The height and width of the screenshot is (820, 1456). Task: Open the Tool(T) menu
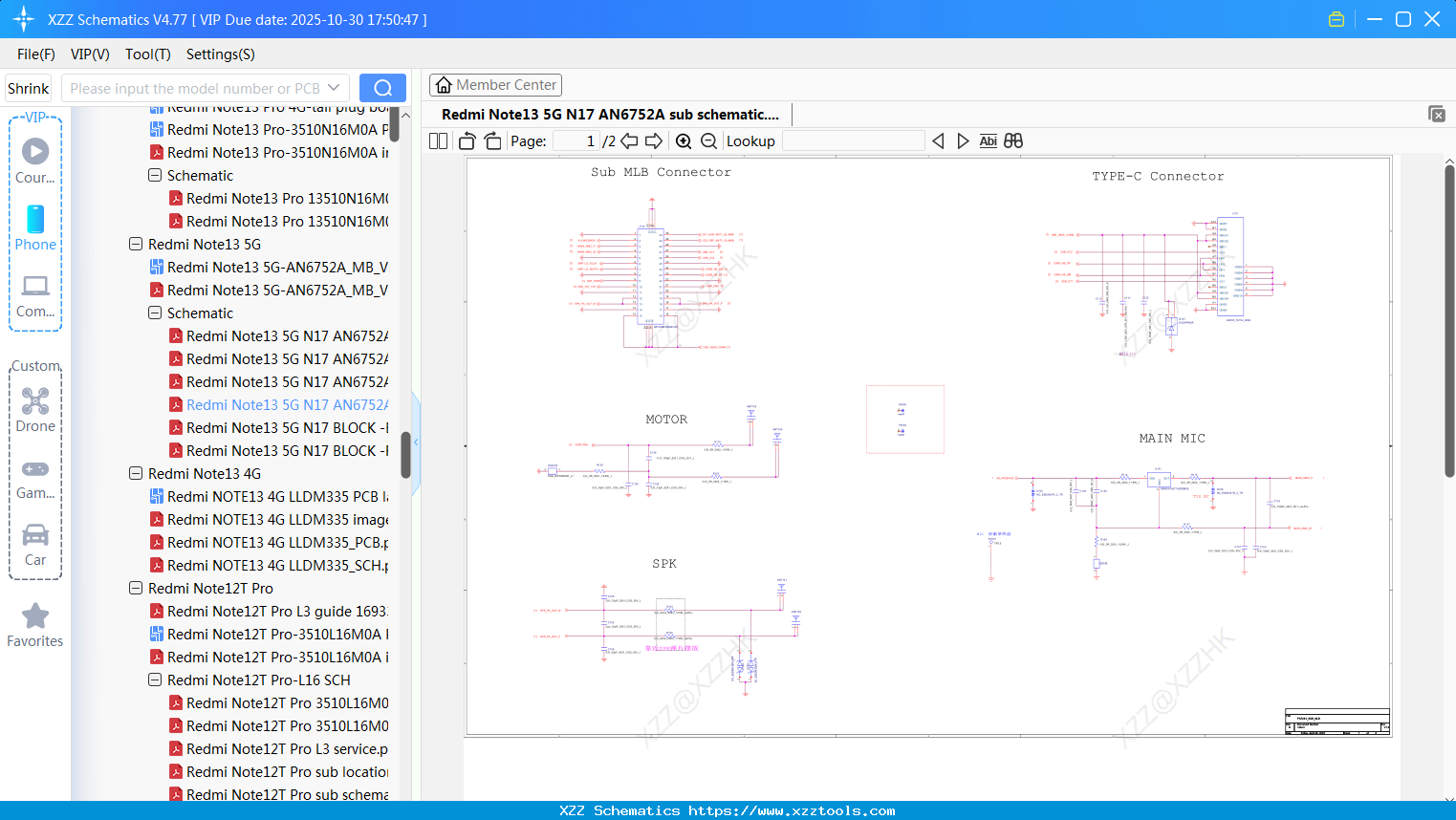[x=147, y=54]
